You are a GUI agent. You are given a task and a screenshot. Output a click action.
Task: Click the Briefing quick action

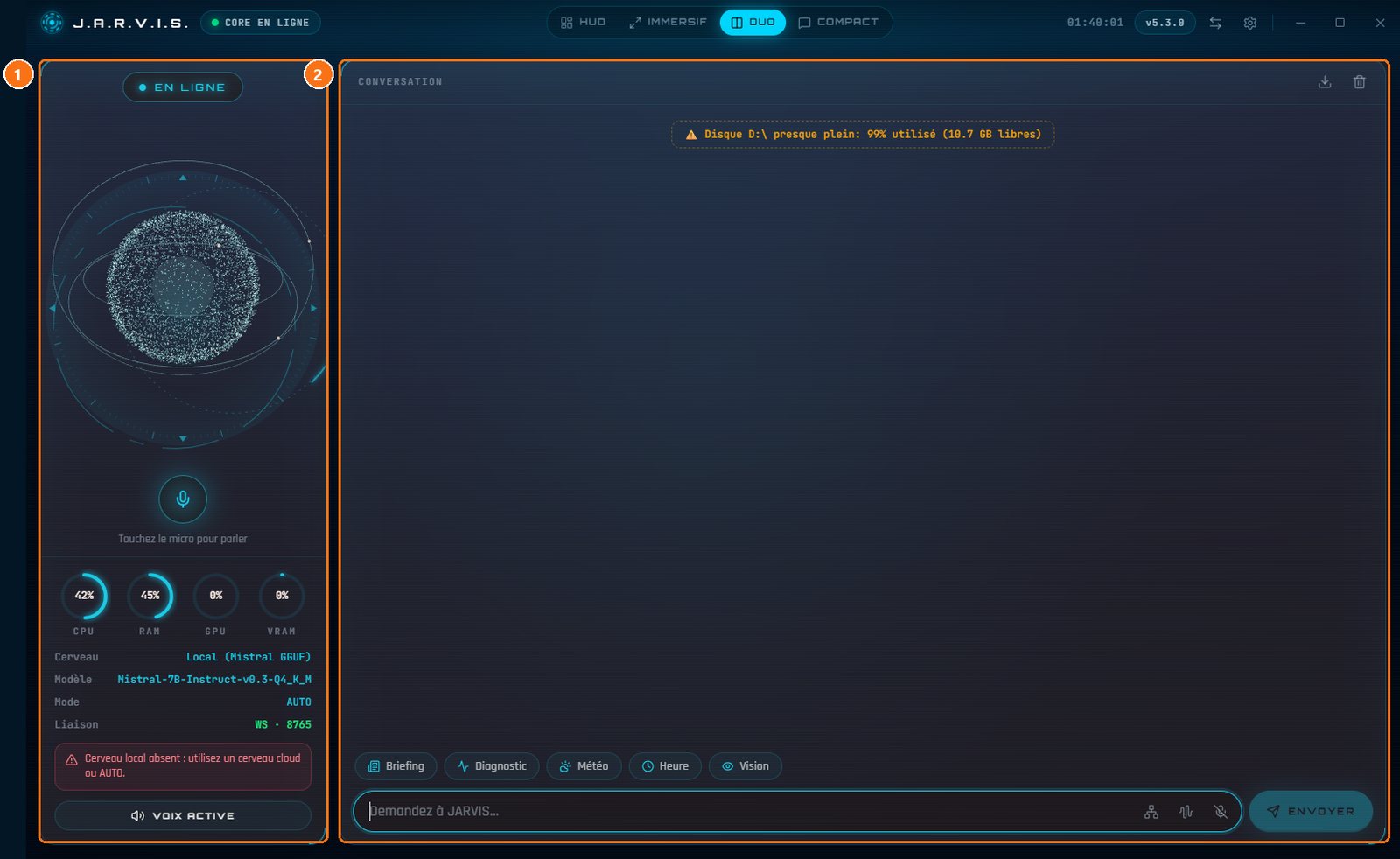point(395,766)
